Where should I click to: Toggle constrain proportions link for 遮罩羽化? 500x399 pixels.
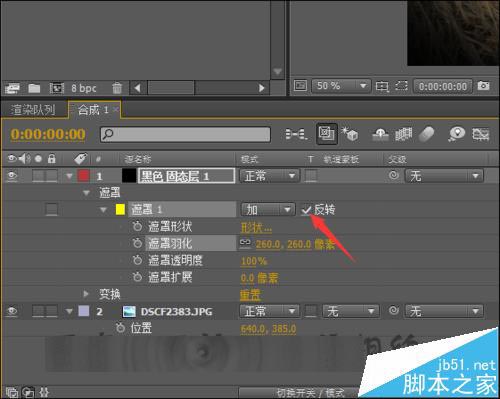point(245,243)
